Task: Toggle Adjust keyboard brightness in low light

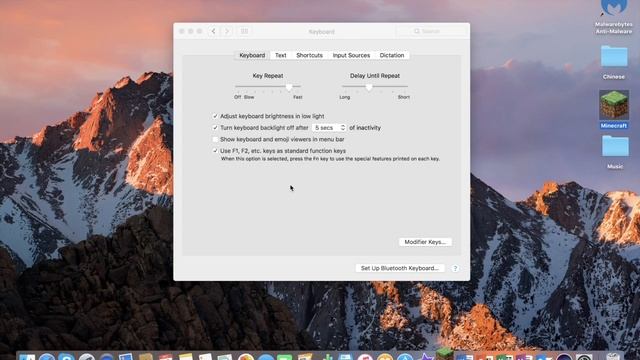Action: tap(215, 116)
